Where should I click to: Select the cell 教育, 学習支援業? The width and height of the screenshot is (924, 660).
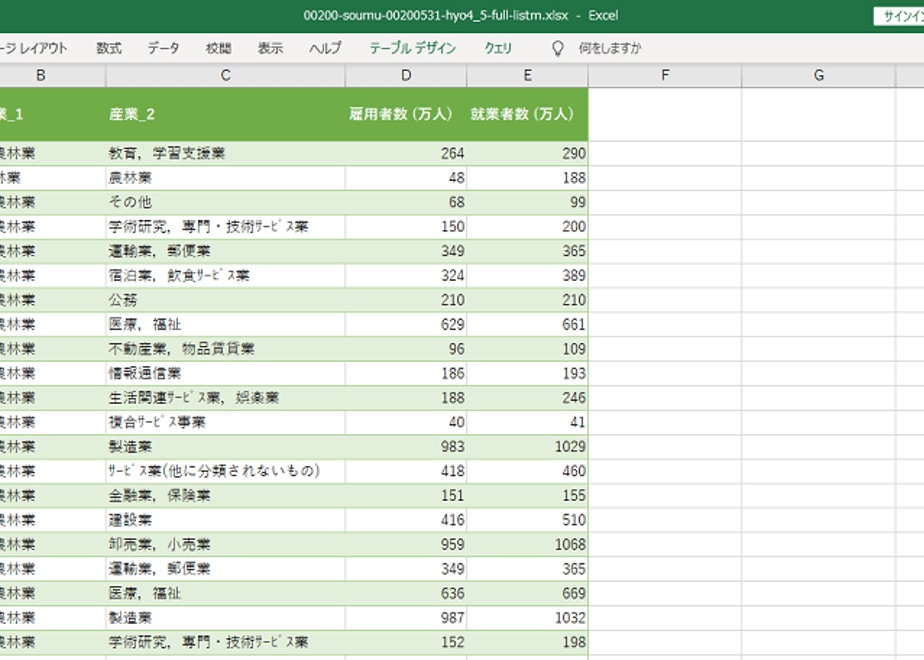(x=225, y=153)
